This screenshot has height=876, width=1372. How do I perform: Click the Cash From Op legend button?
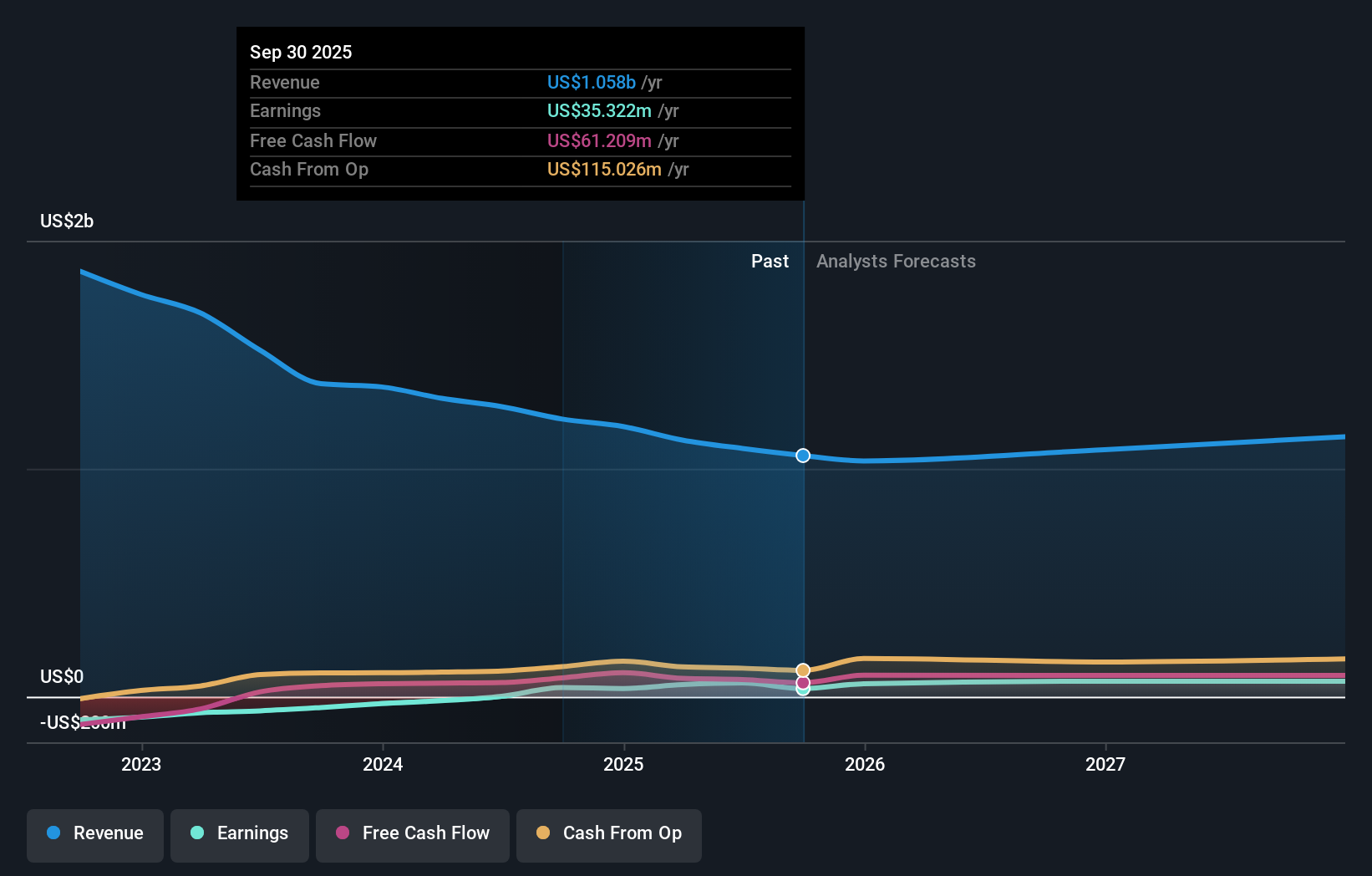(x=608, y=833)
